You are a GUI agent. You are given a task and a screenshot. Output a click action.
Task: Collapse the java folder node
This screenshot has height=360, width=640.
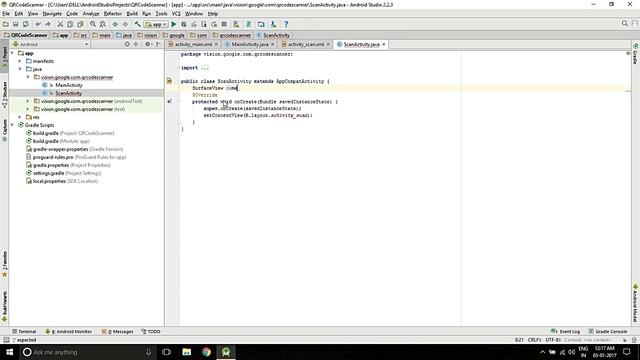tap(20, 69)
